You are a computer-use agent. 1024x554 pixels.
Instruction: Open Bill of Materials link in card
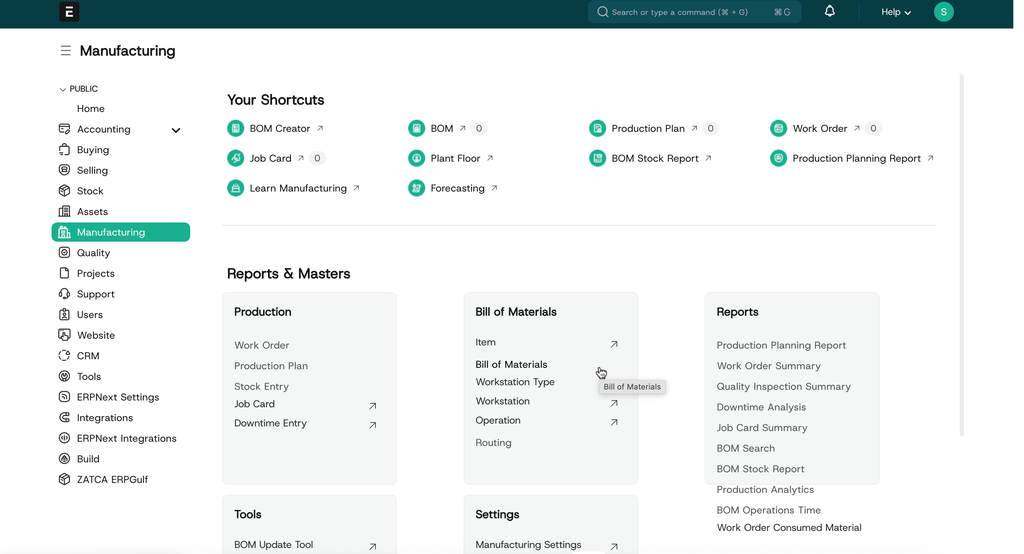click(511, 365)
